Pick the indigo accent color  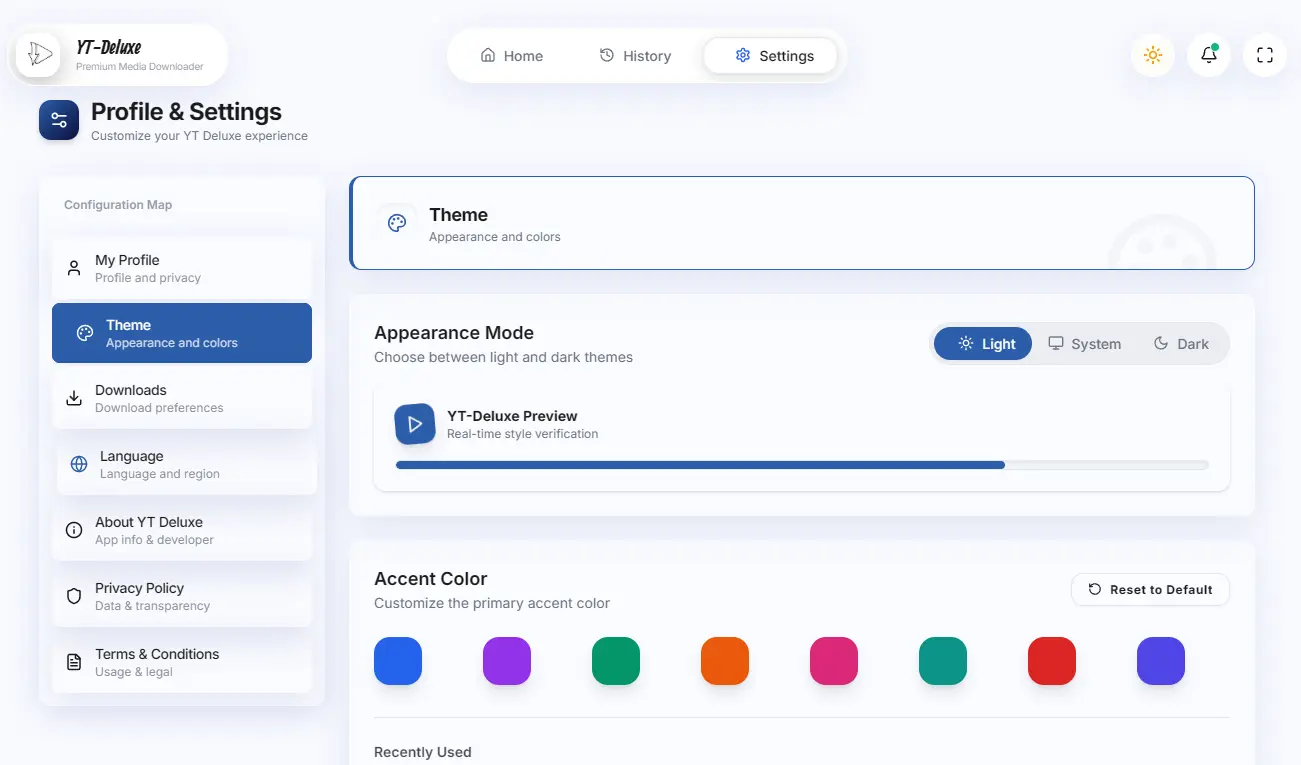pyautogui.click(x=1161, y=661)
